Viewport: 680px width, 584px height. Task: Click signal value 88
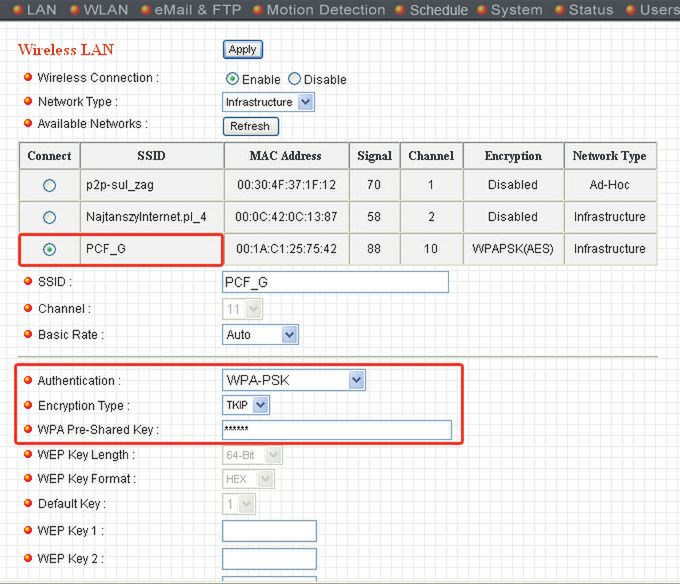[374, 249]
